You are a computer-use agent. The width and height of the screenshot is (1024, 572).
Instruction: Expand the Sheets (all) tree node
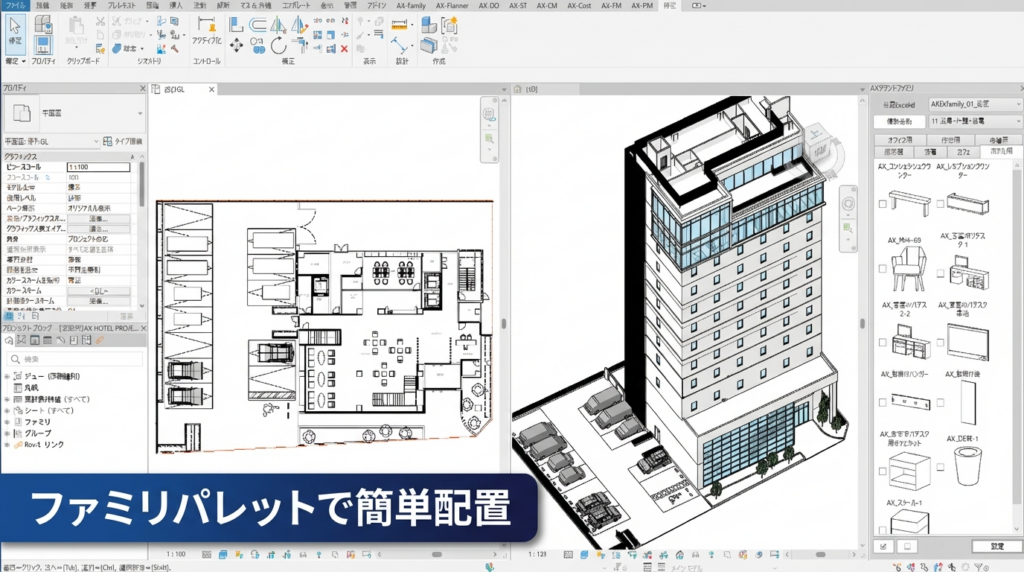[7, 412]
